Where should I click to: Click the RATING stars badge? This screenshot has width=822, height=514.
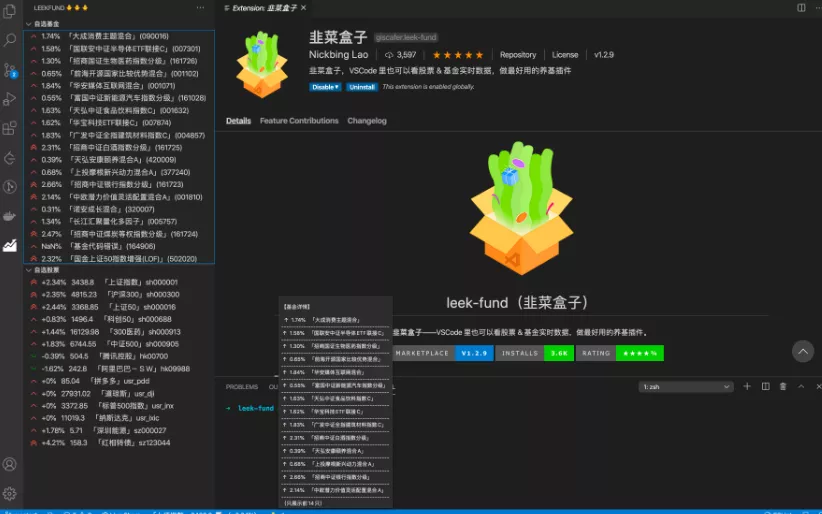tap(620, 353)
